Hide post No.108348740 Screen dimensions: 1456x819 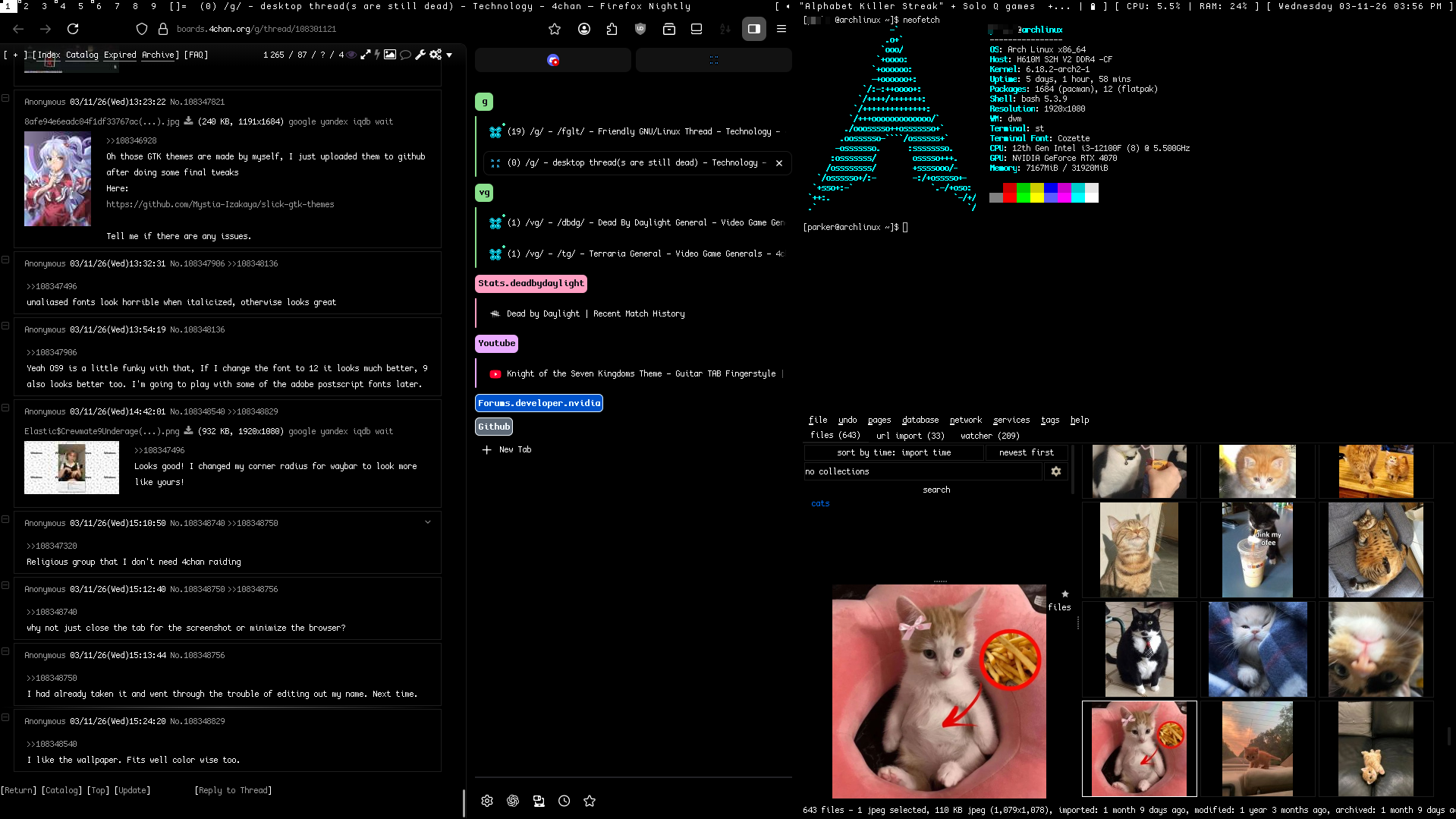click(5, 519)
